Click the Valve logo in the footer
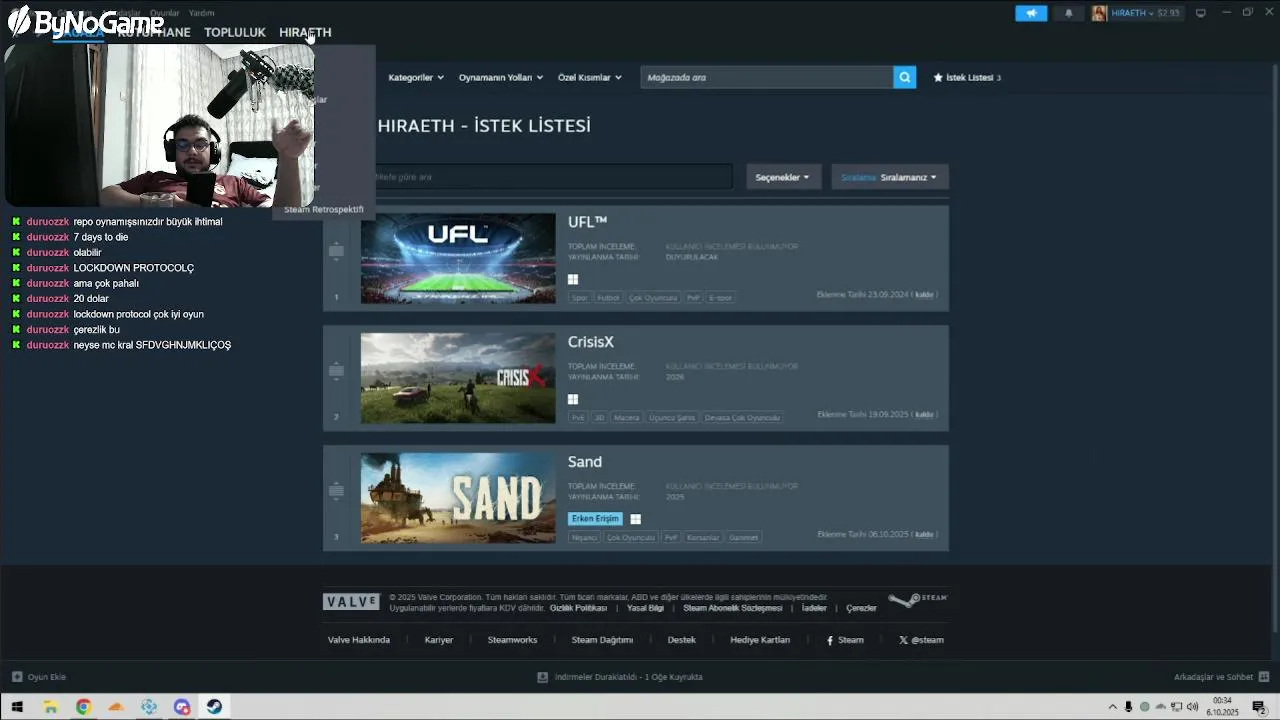1280x720 pixels. [x=351, y=601]
